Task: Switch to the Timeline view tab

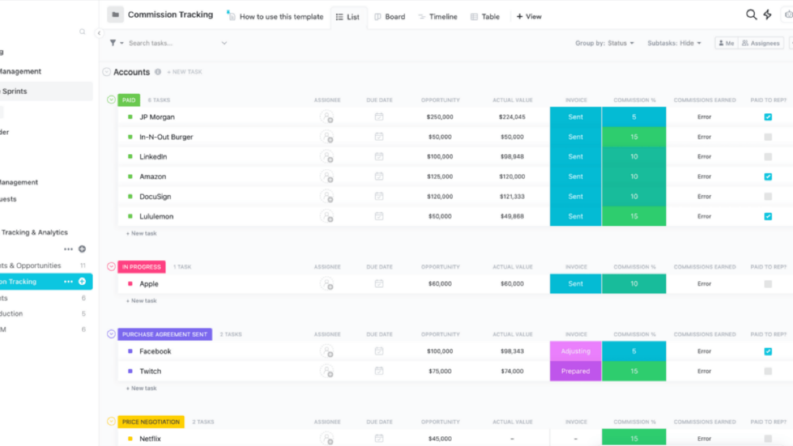Action: pos(438,17)
